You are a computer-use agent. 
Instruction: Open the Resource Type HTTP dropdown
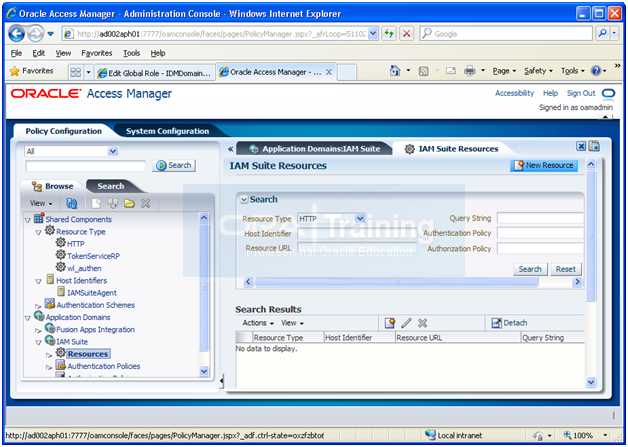pos(360,219)
